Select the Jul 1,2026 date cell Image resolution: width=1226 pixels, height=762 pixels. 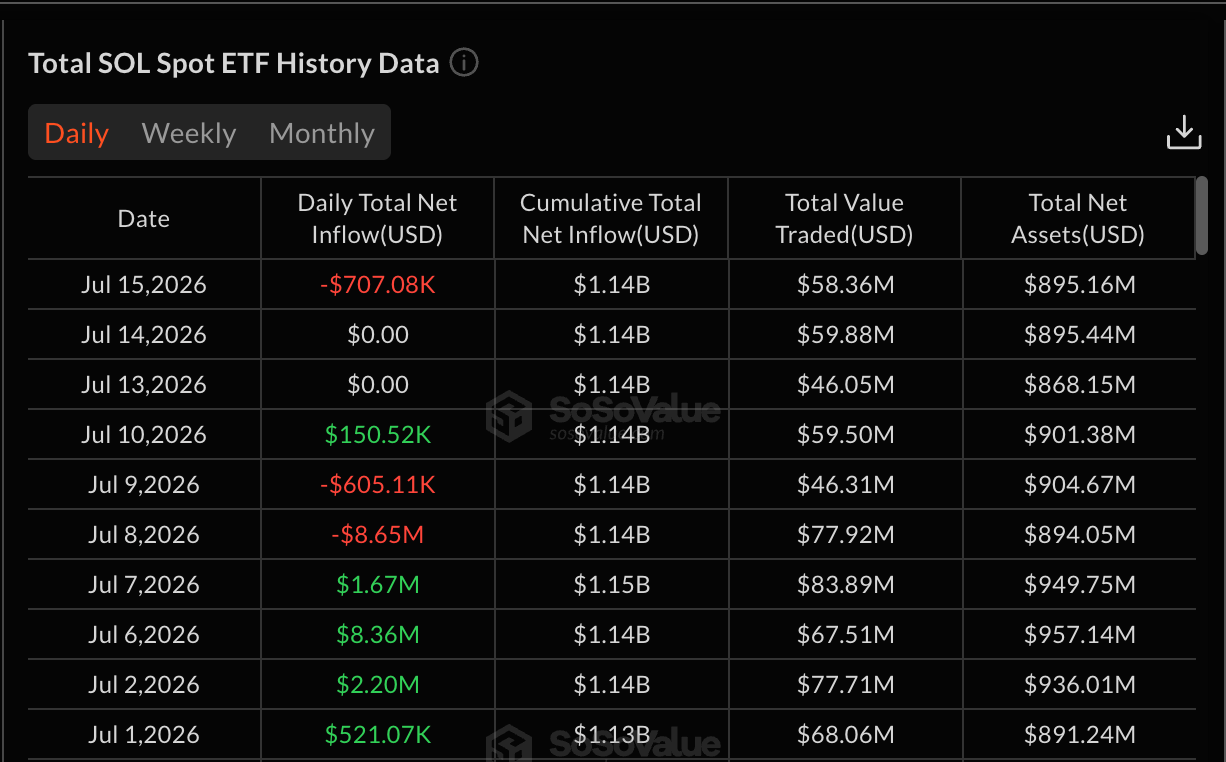coord(144,735)
